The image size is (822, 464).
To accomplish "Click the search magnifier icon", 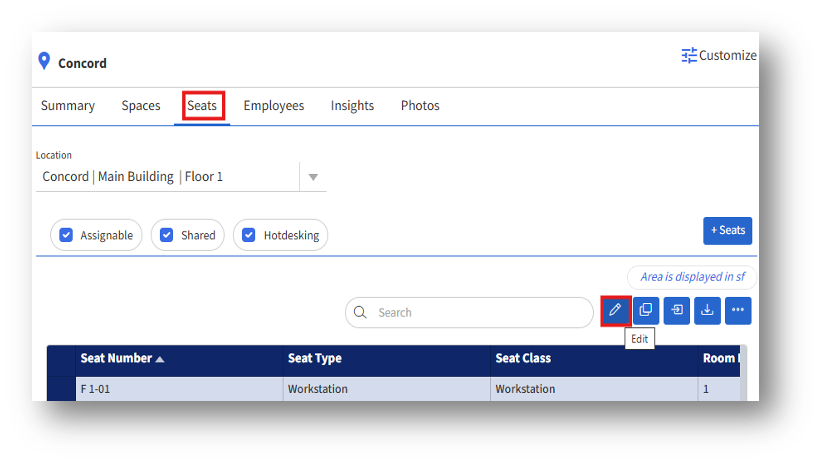I will pyautogui.click(x=361, y=312).
